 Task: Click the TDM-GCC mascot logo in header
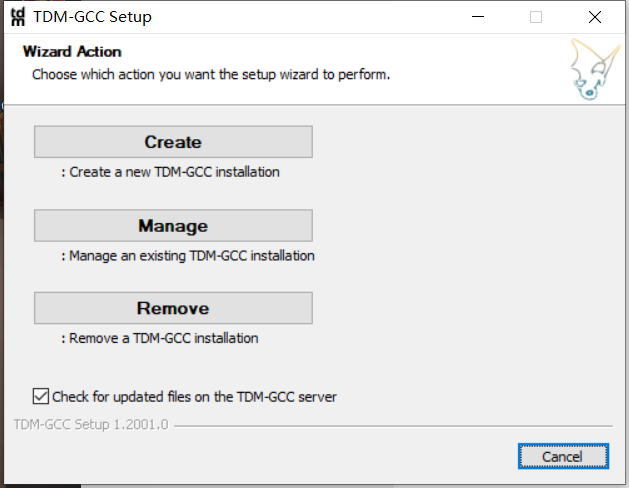[595, 69]
